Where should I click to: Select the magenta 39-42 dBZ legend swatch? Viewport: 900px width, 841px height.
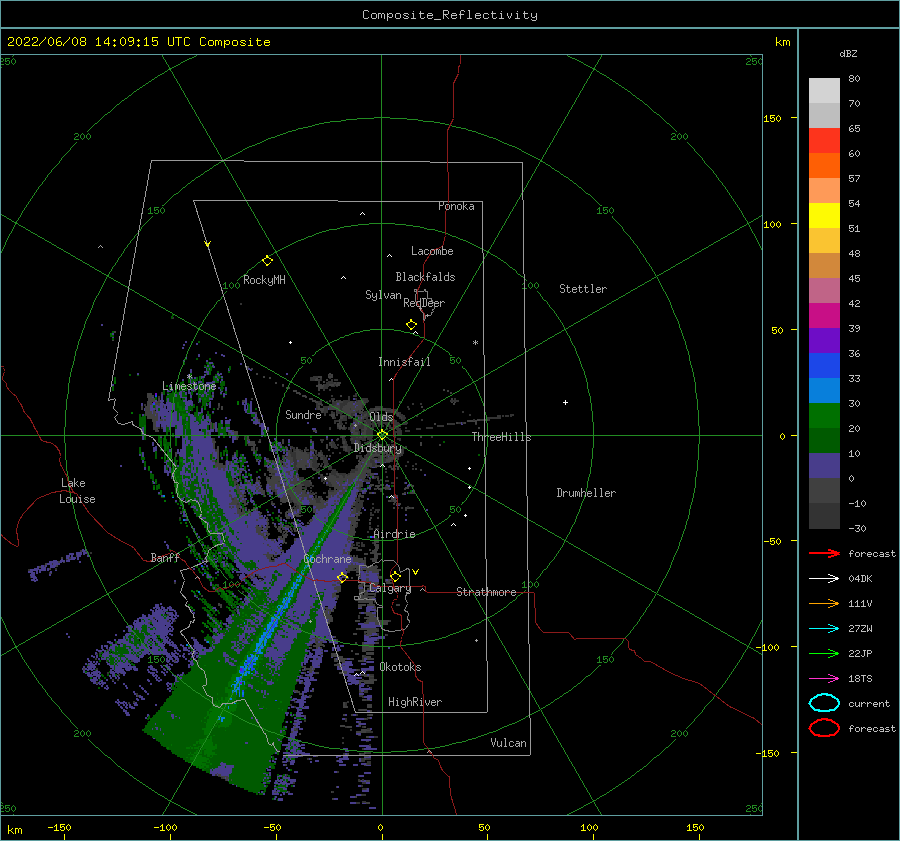(824, 316)
